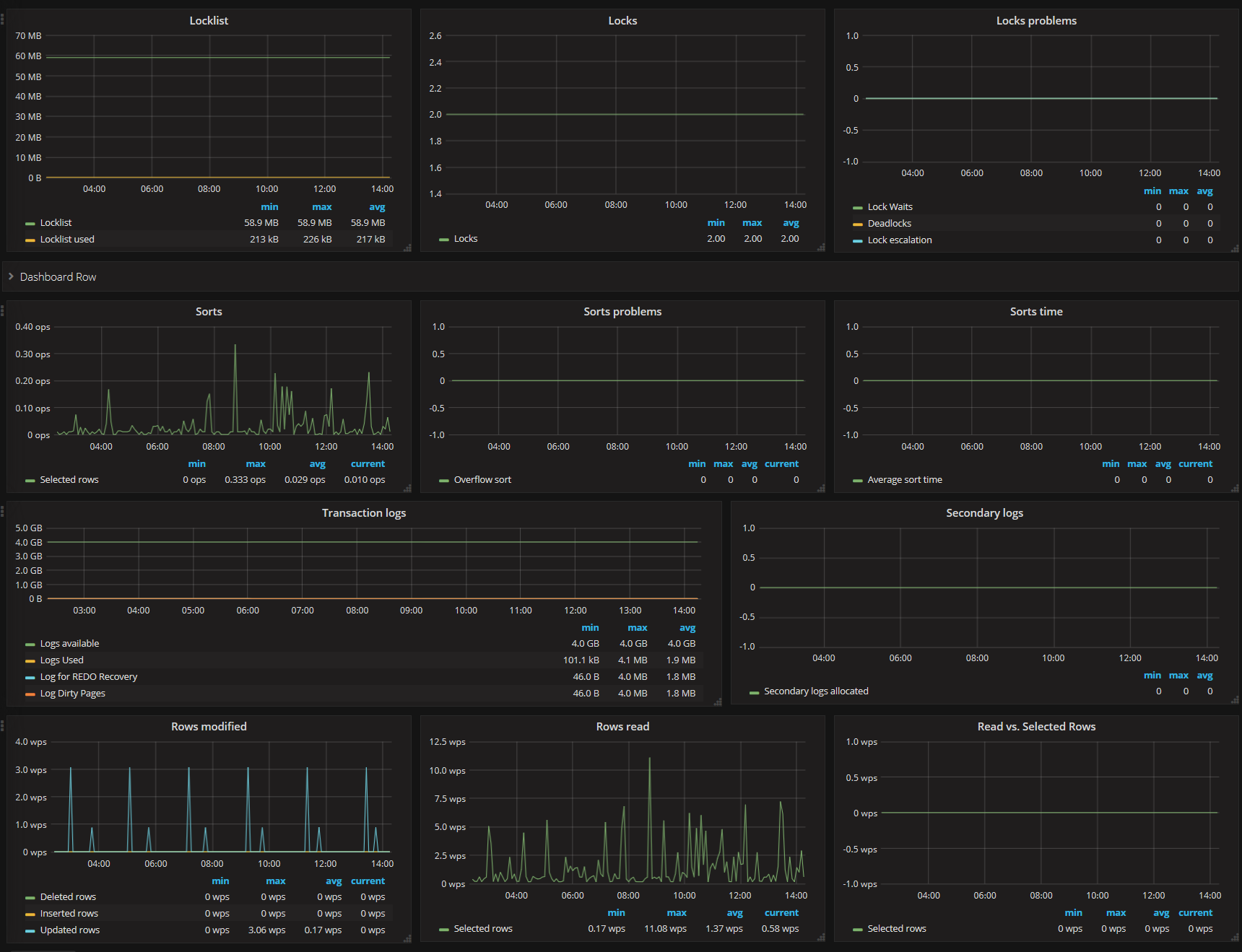Sort Rows modified legend by max column
This screenshot has height=952, width=1242.
[275, 881]
